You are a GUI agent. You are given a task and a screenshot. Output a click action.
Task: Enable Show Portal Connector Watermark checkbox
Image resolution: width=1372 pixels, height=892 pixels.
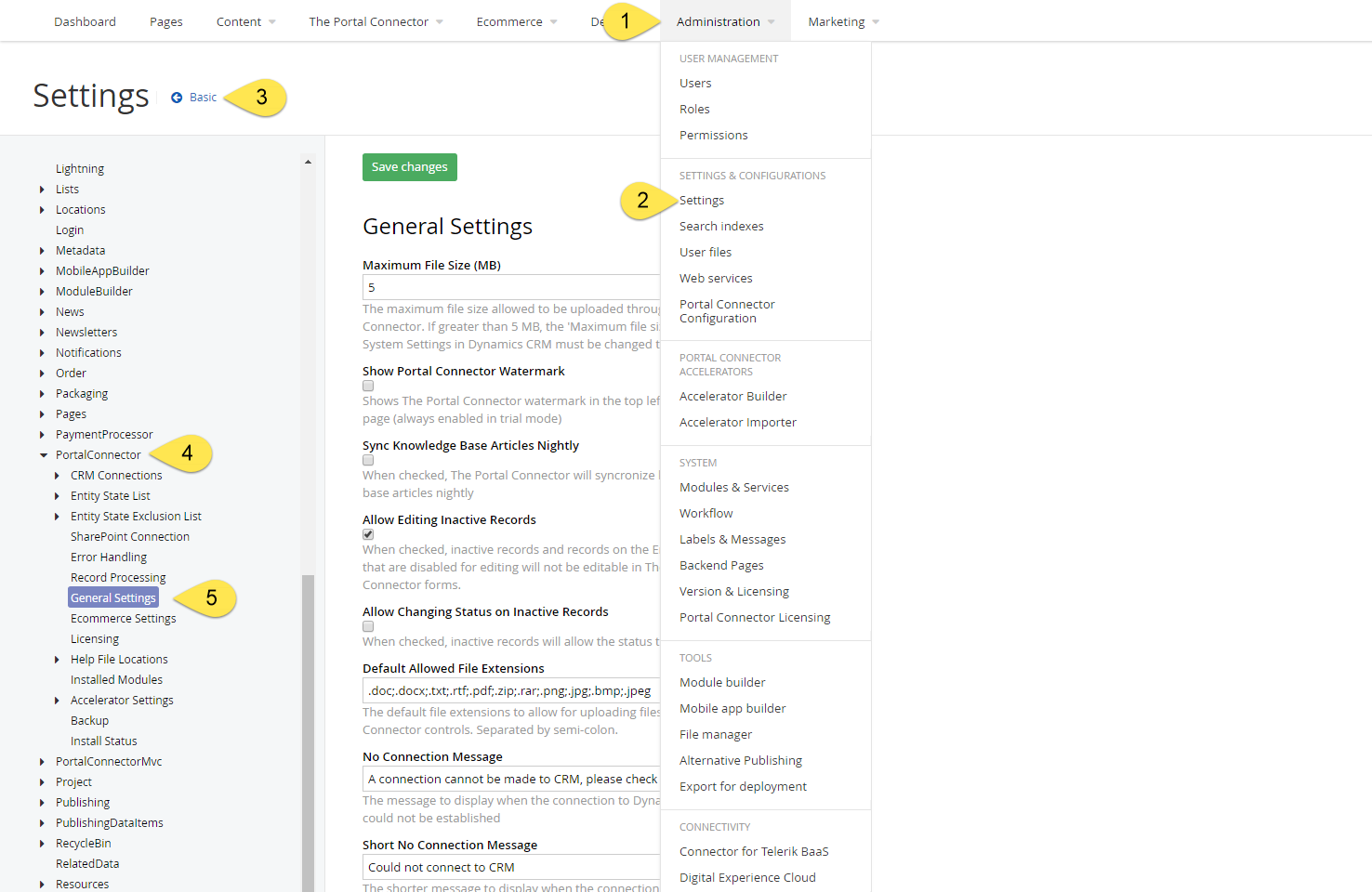click(x=368, y=386)
